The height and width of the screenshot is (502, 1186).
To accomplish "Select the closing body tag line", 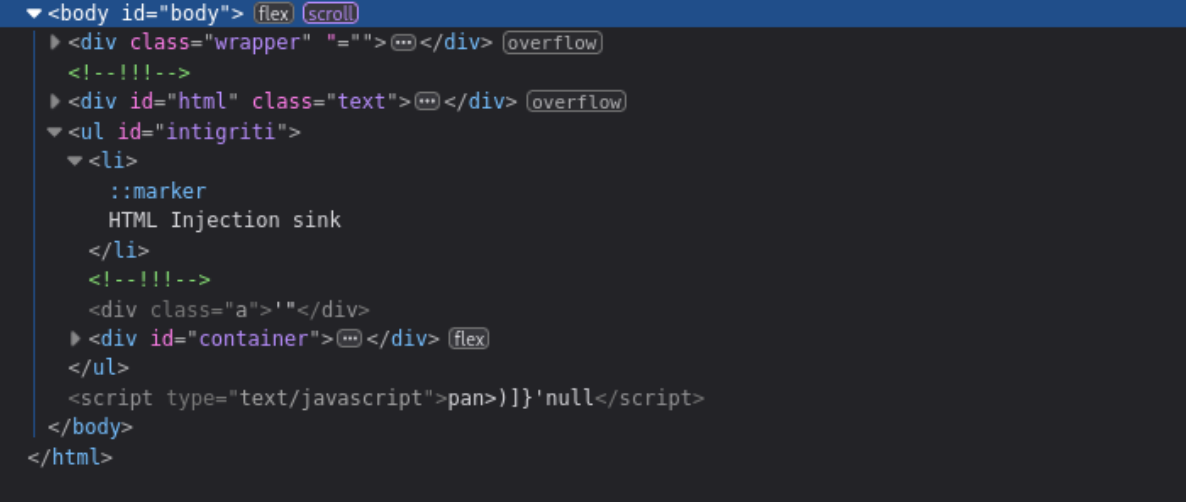I will click(x=90, y=427).
